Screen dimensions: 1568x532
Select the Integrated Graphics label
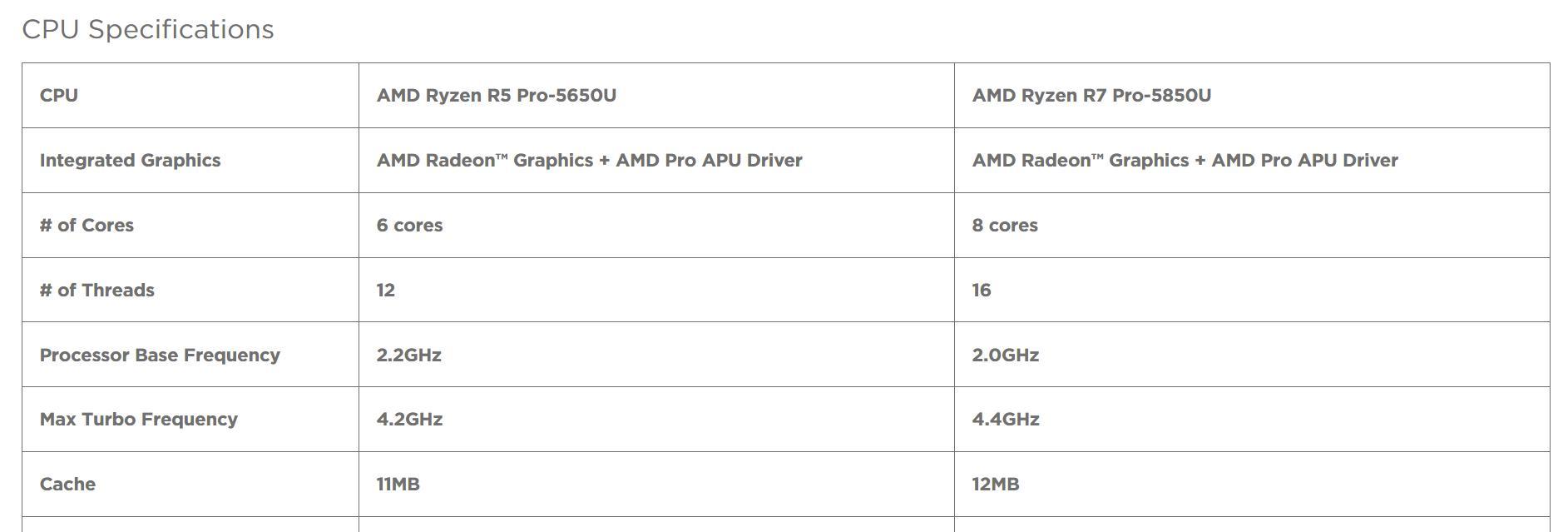[130, 160]
